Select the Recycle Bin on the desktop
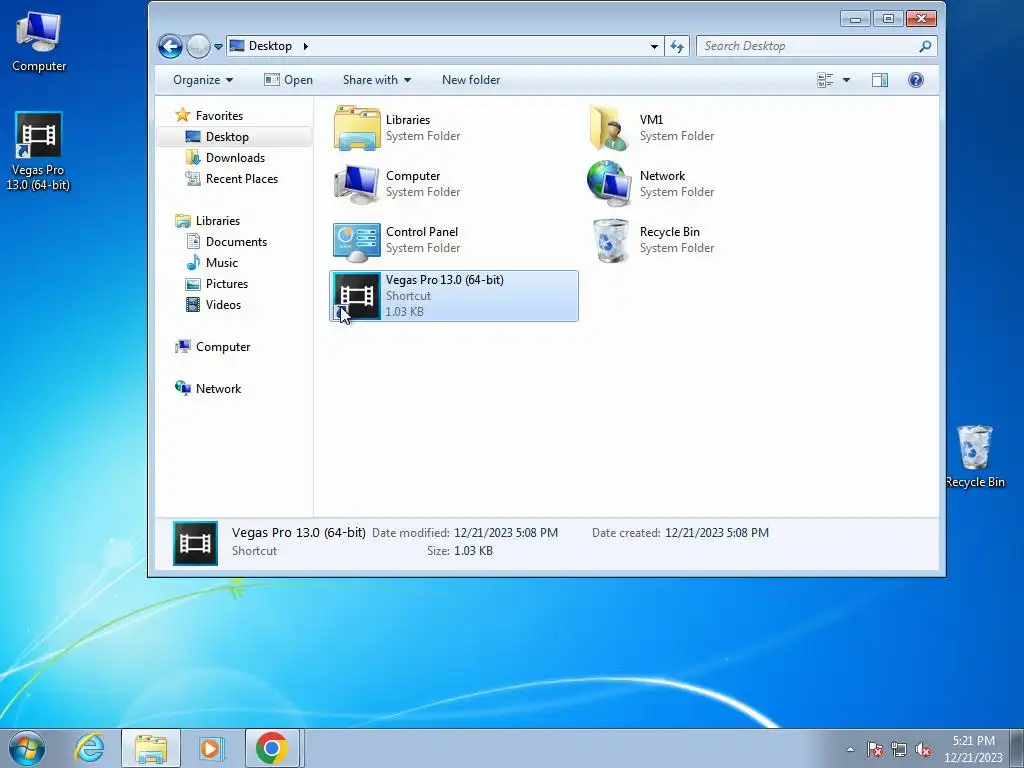1024x768 pixels. tap(975, 456)
